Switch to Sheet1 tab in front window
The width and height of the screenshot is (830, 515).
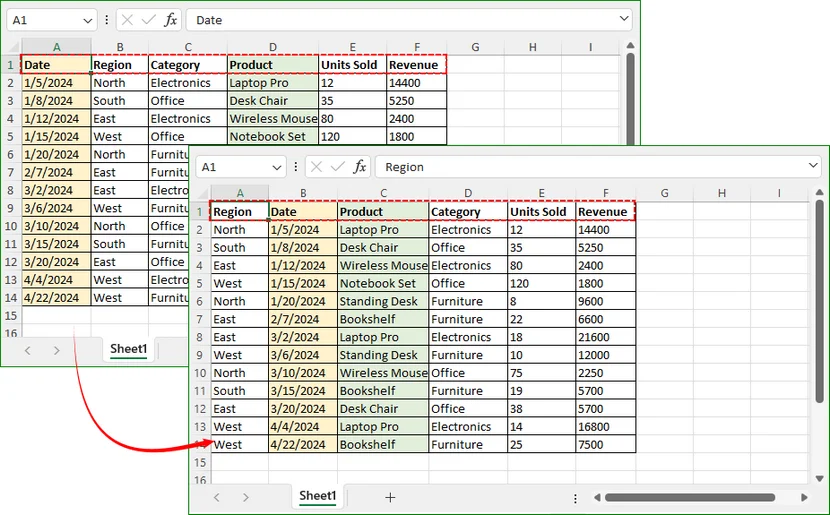click(x=318, y=496)
